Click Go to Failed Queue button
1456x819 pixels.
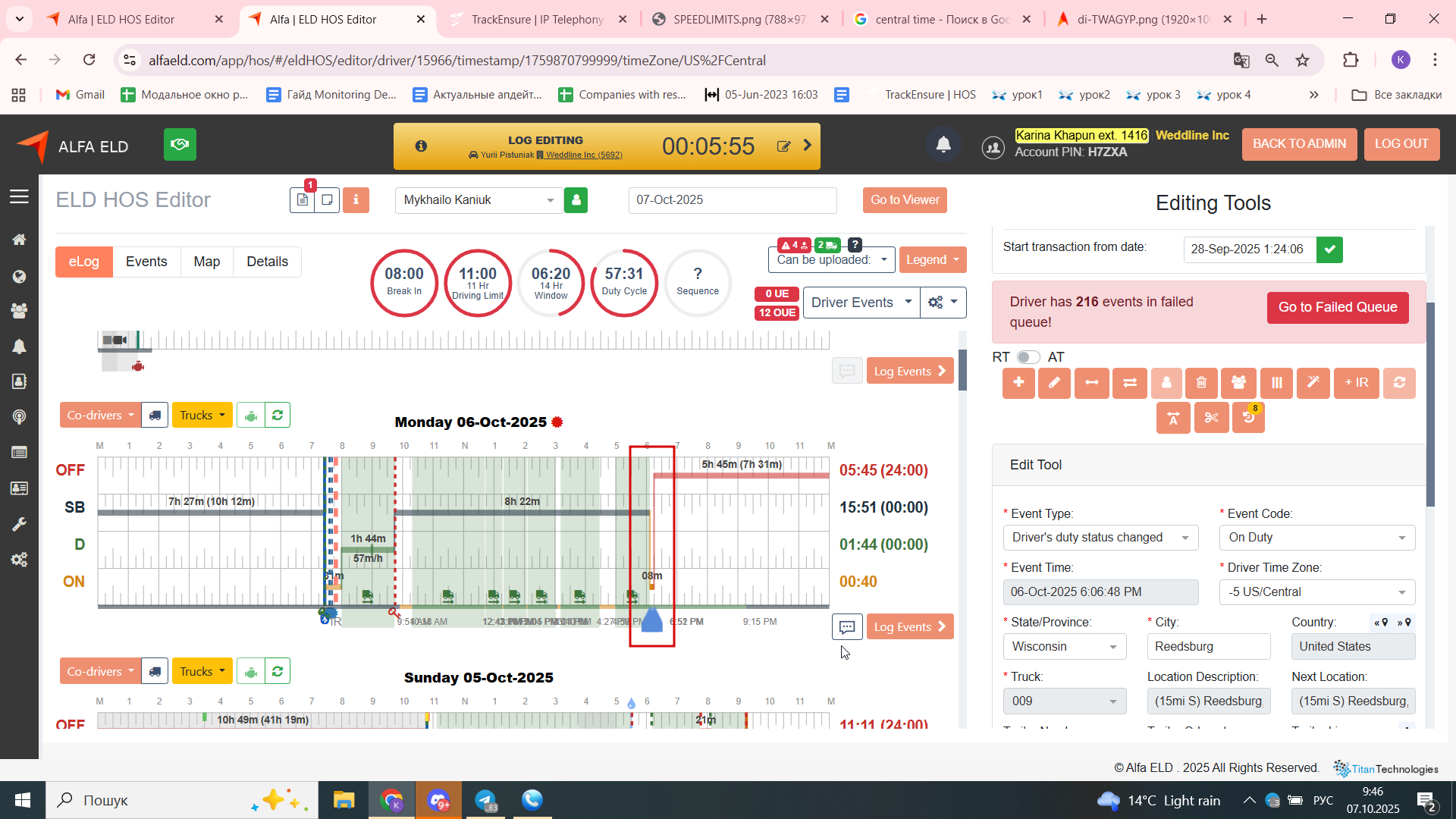1337,307
